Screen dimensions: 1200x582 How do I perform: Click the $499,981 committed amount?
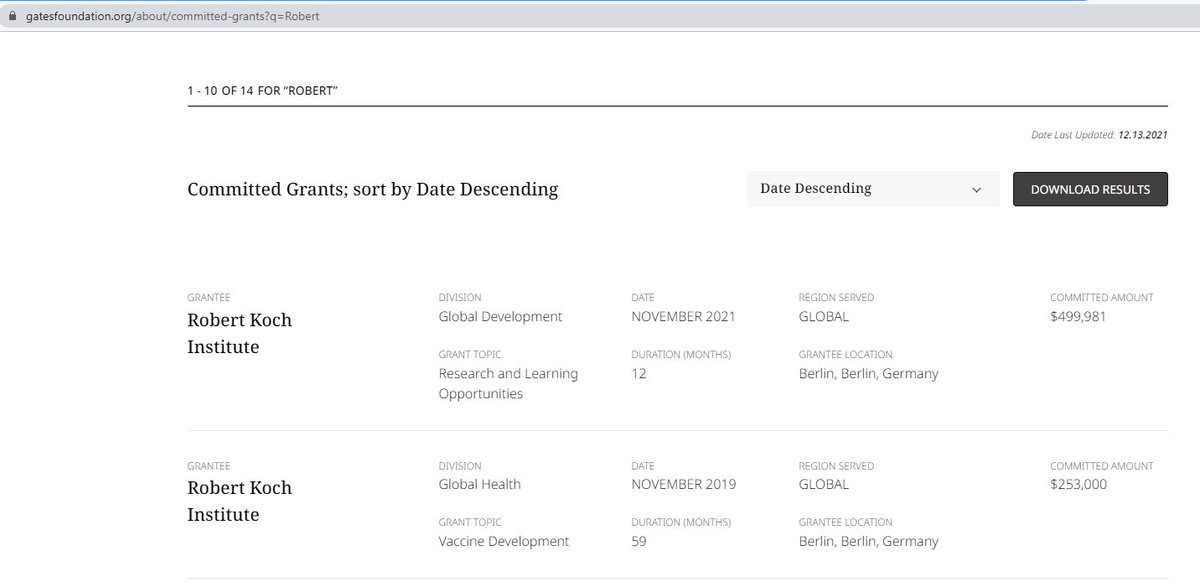[1078, 317]
